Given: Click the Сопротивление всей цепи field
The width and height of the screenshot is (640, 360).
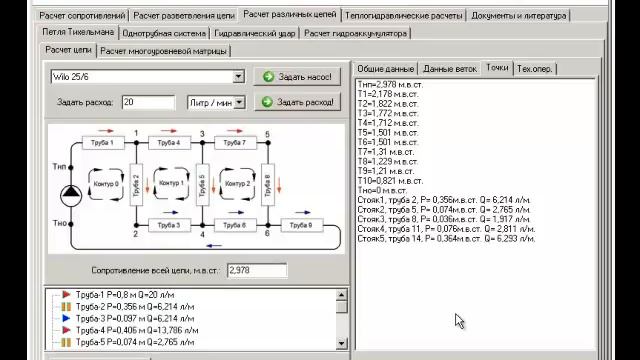Looking at the screenshot, I should (257, 270).
